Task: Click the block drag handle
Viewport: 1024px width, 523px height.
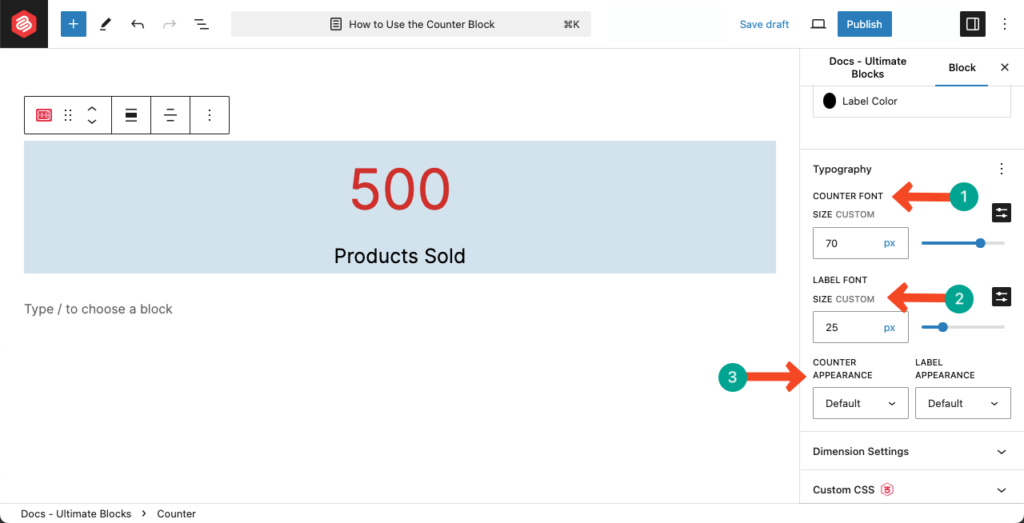Action: tap(68, 115)
